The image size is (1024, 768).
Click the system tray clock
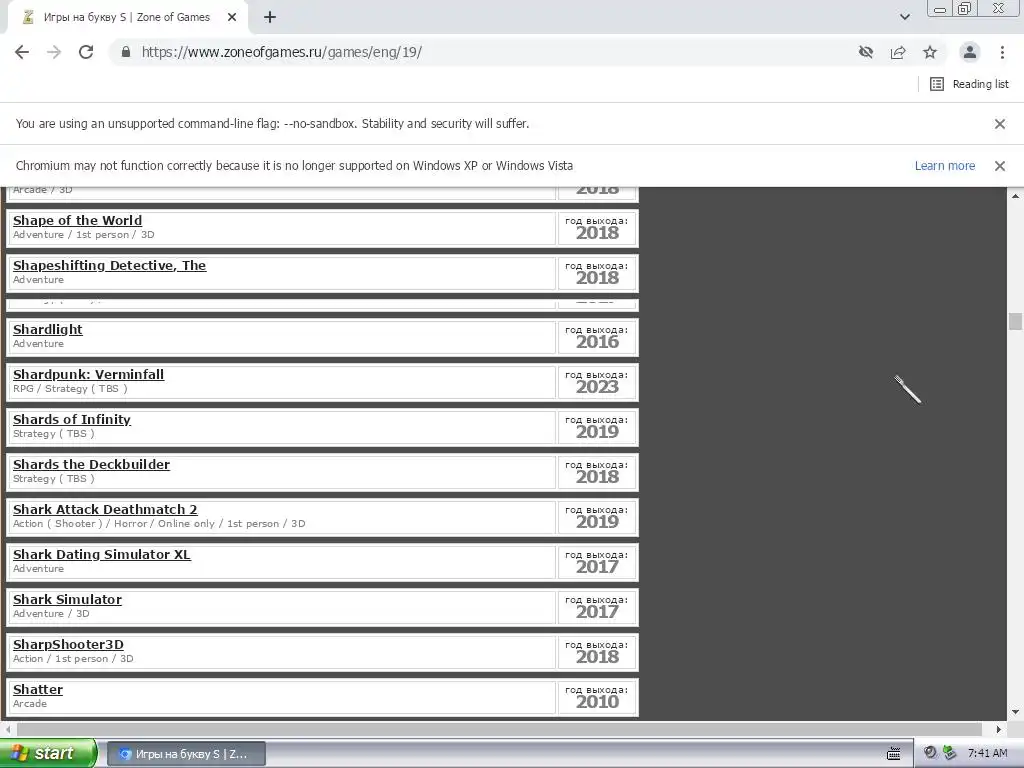coord(987,754)
